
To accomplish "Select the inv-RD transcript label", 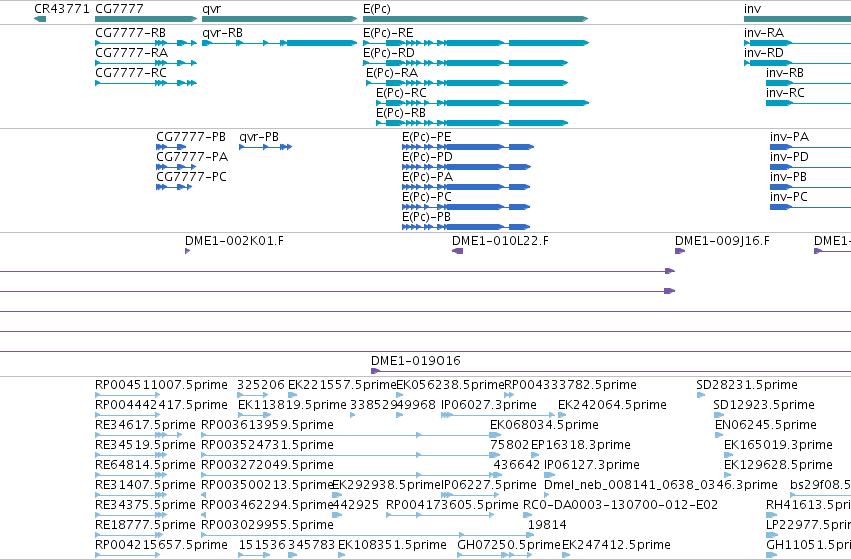I will click(x=764, y=53).
